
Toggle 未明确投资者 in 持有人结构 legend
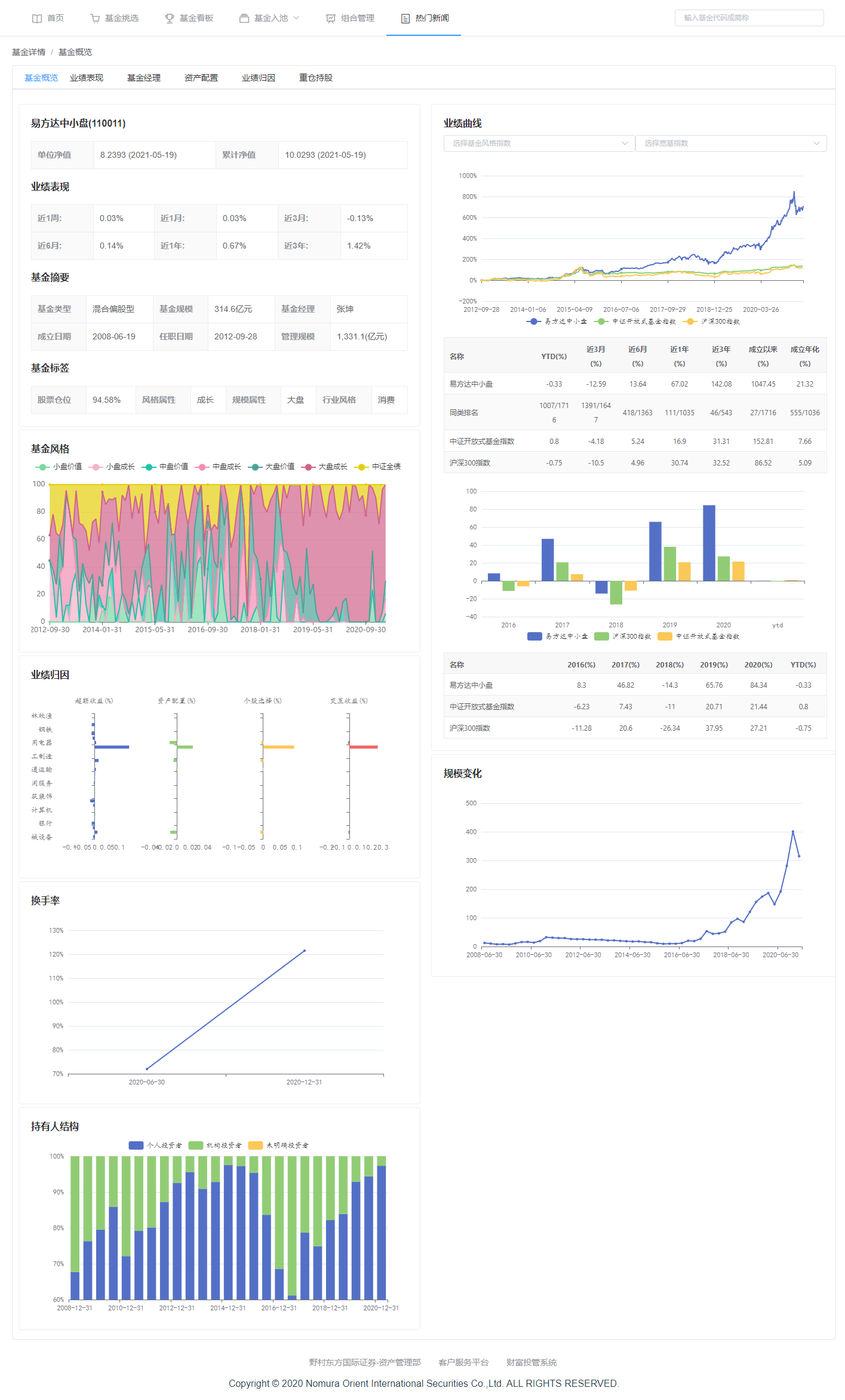278,1145
